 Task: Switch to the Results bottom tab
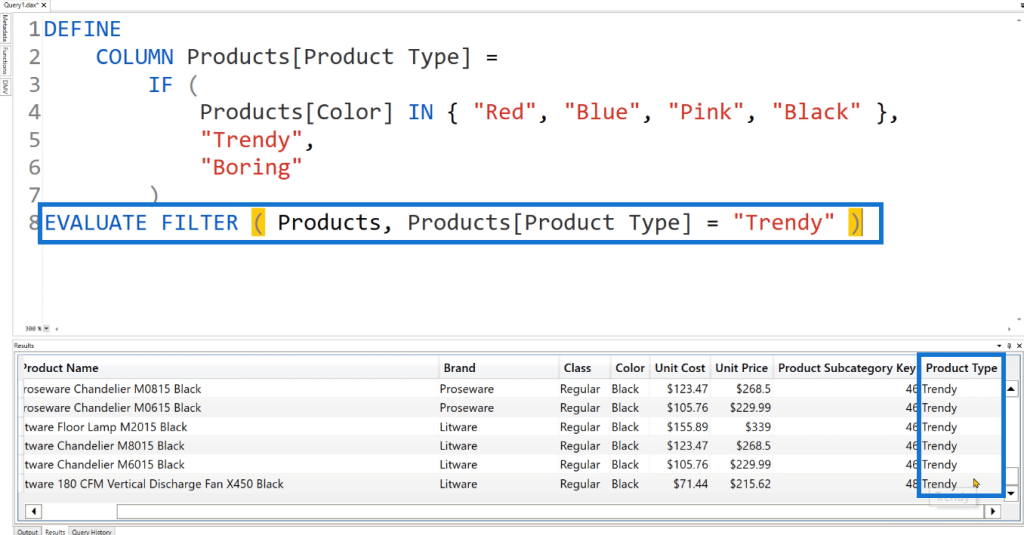tap(55, 531)
